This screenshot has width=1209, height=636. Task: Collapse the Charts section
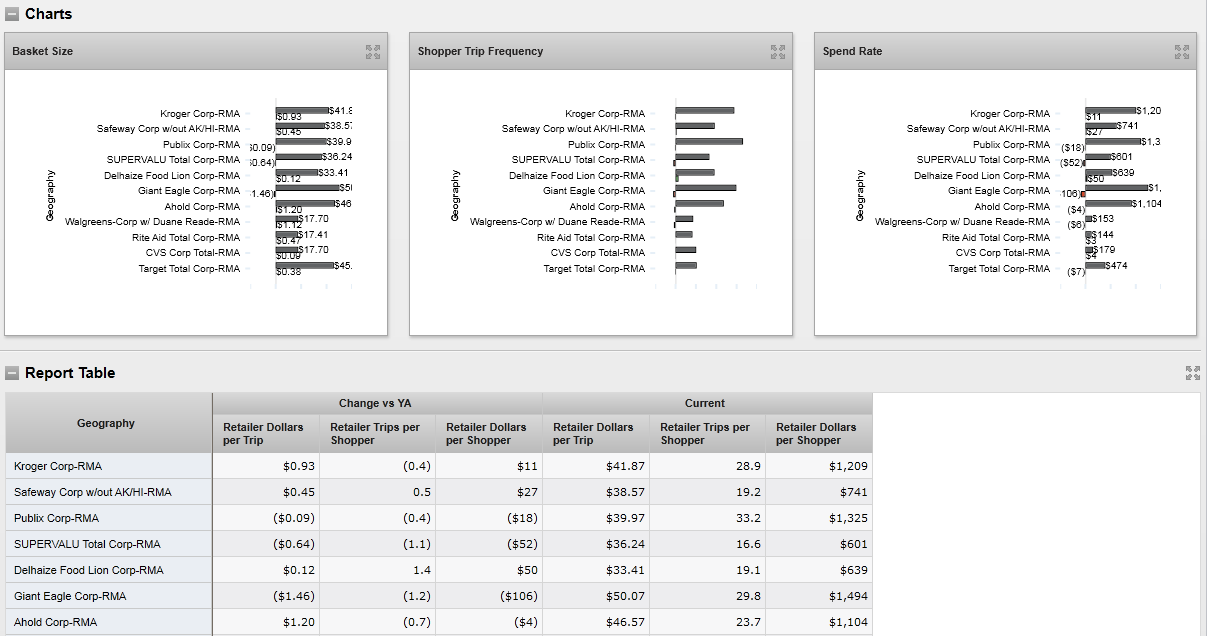(x=12, y=14)
